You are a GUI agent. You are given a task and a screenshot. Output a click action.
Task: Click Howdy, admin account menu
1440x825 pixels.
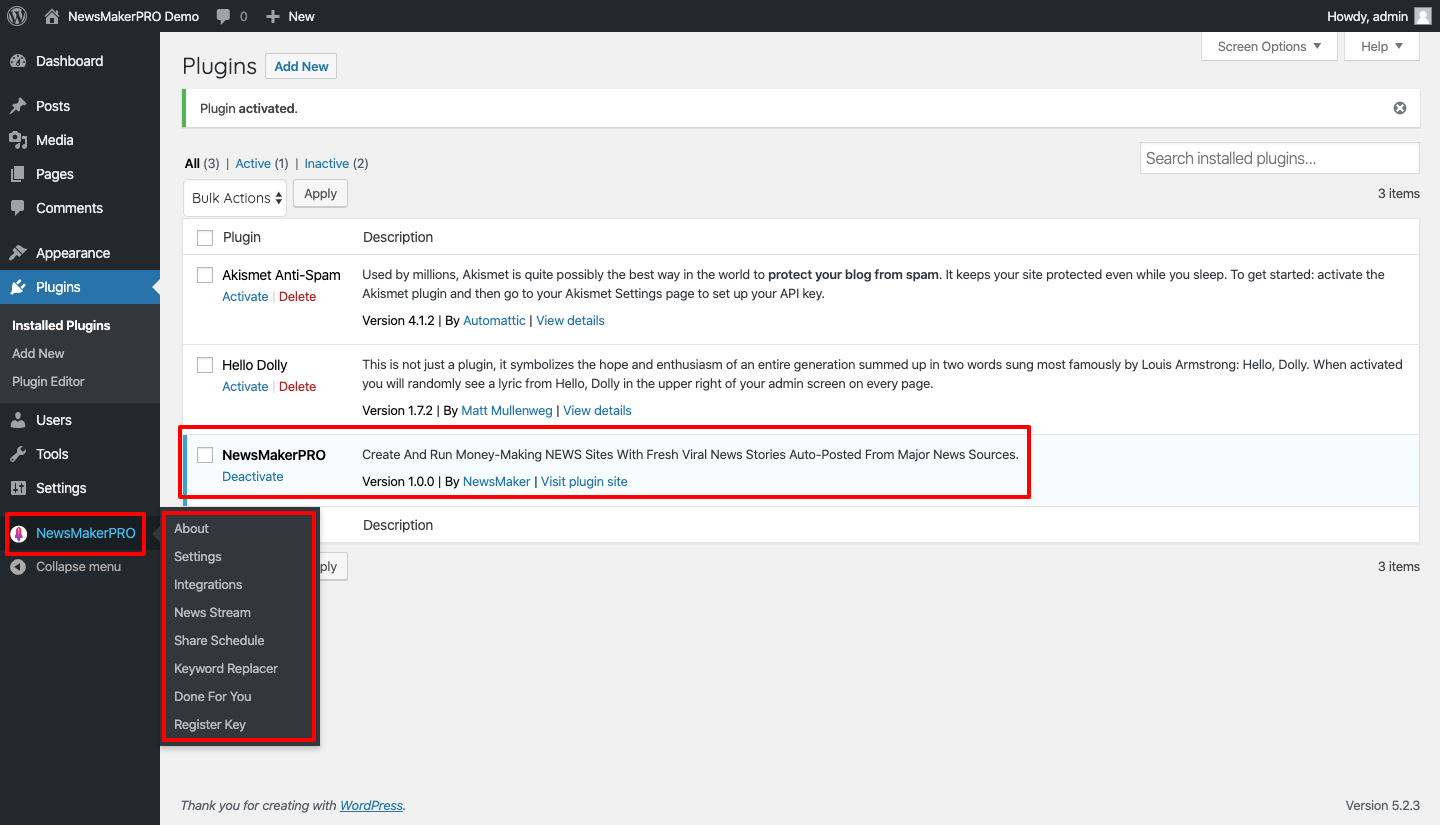tap(1379, 16)
